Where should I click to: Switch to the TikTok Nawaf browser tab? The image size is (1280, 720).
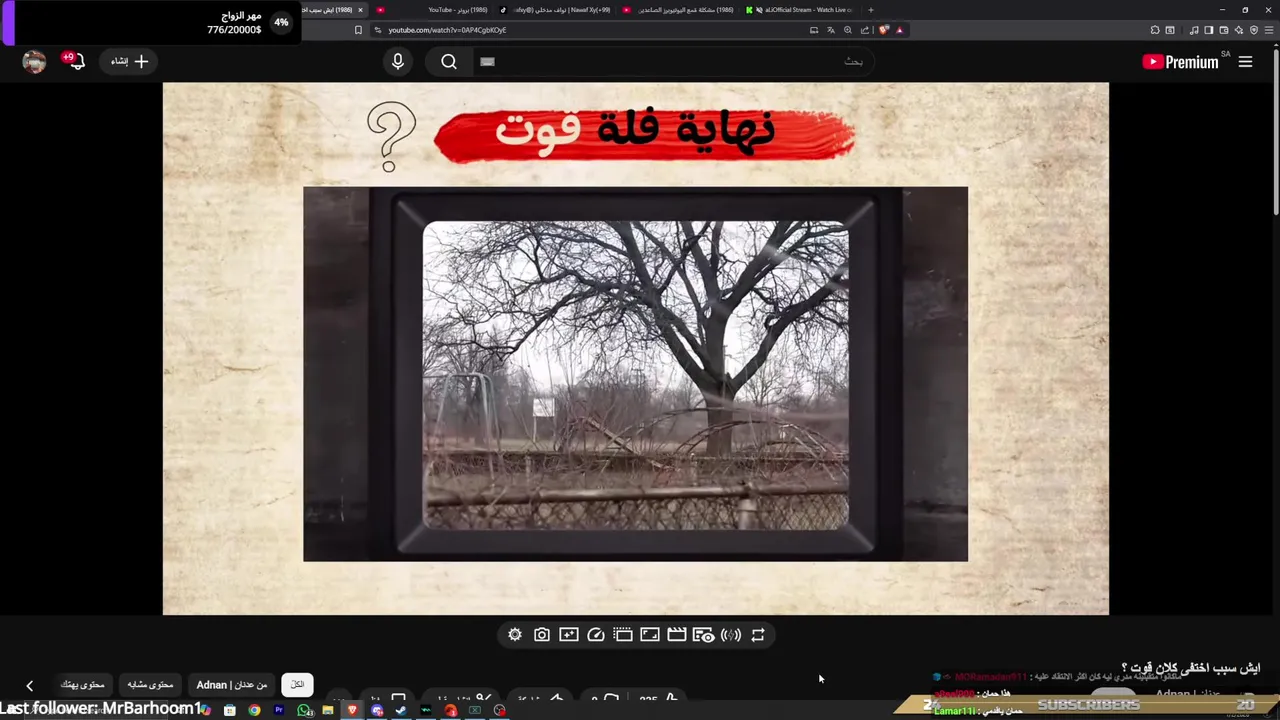point(555,10)
